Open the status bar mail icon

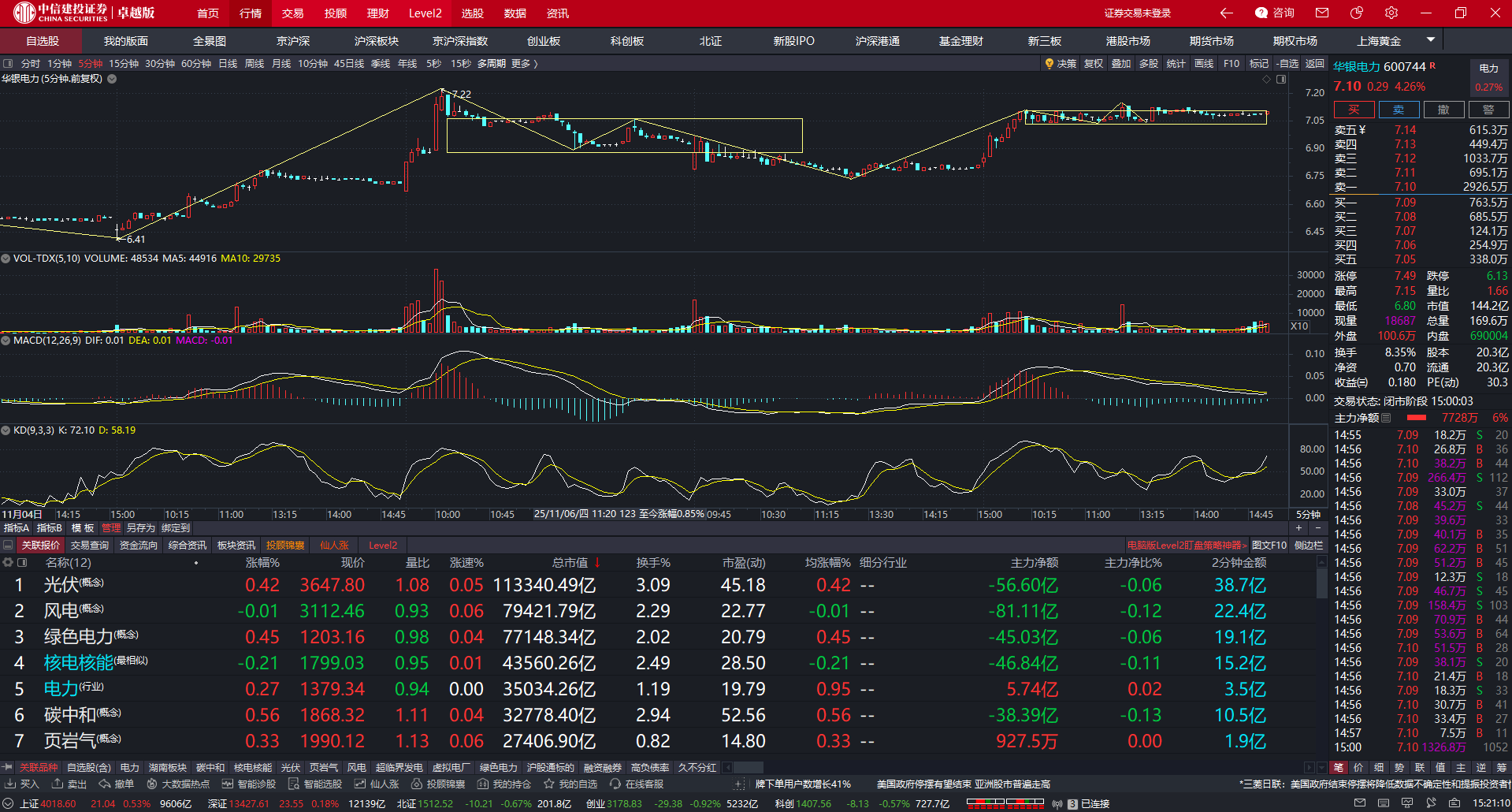[x=1359, y=803]
